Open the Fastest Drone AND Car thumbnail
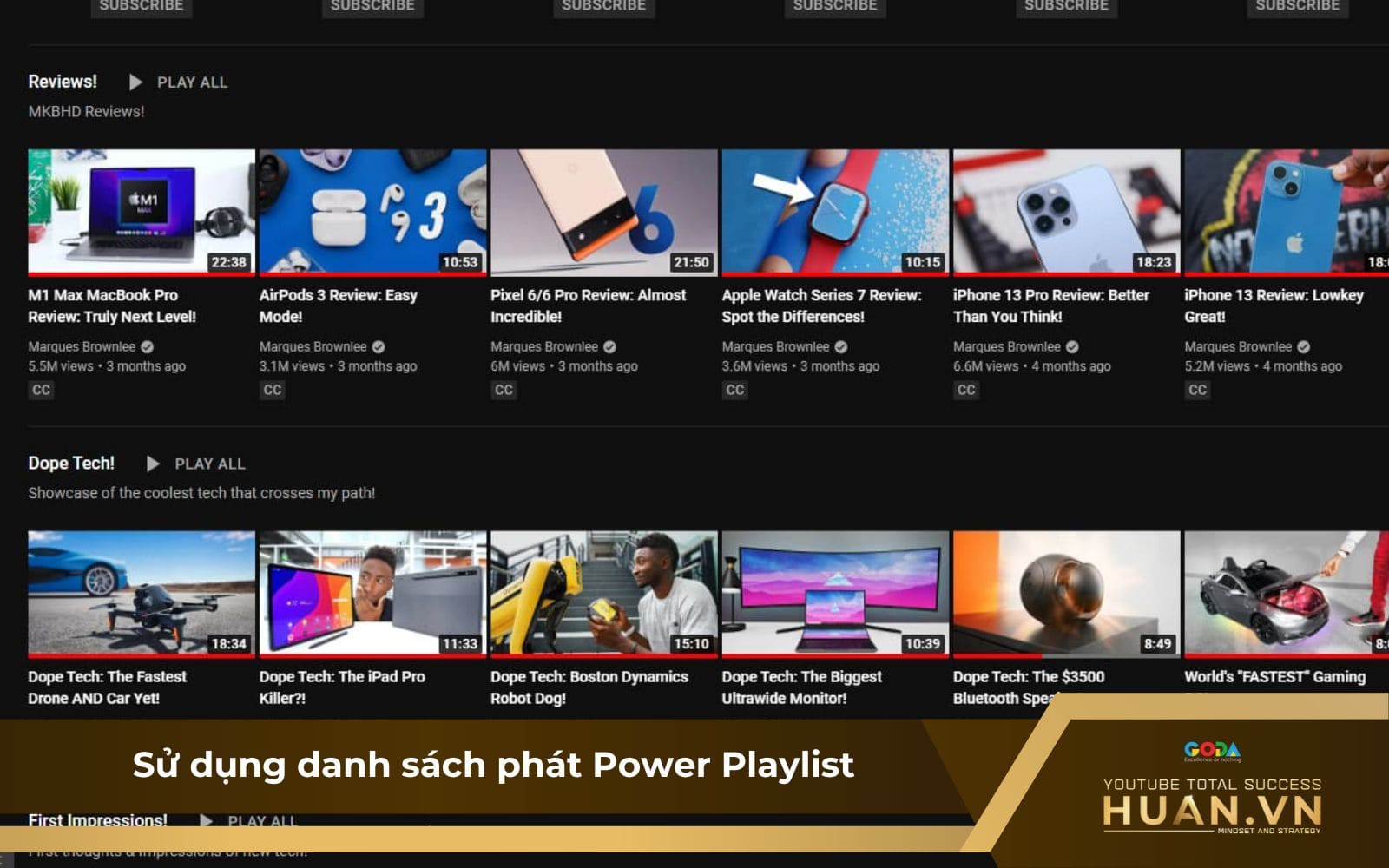 [142, 594]
